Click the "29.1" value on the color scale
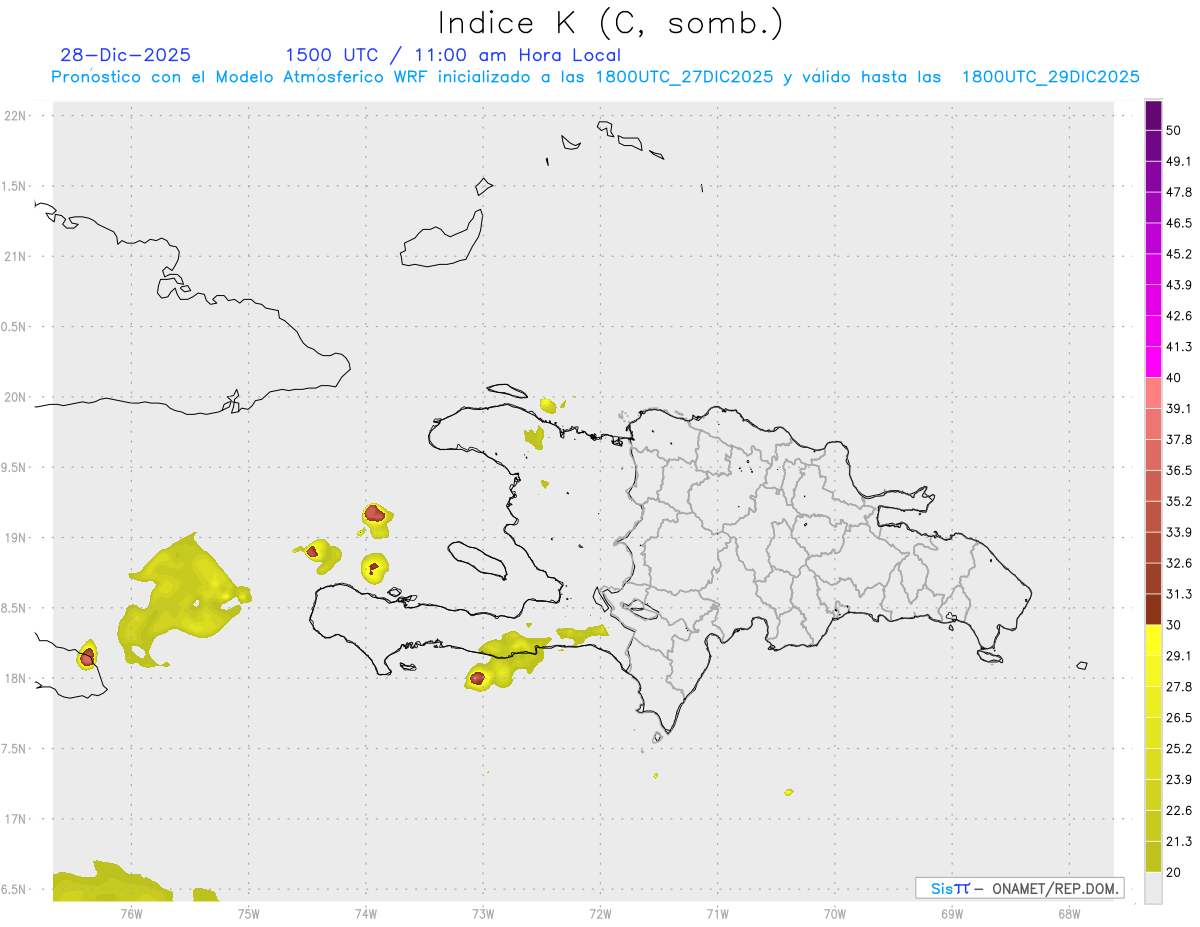Viewport: 1200px width, 927px height. click(x=1179, y=656)
